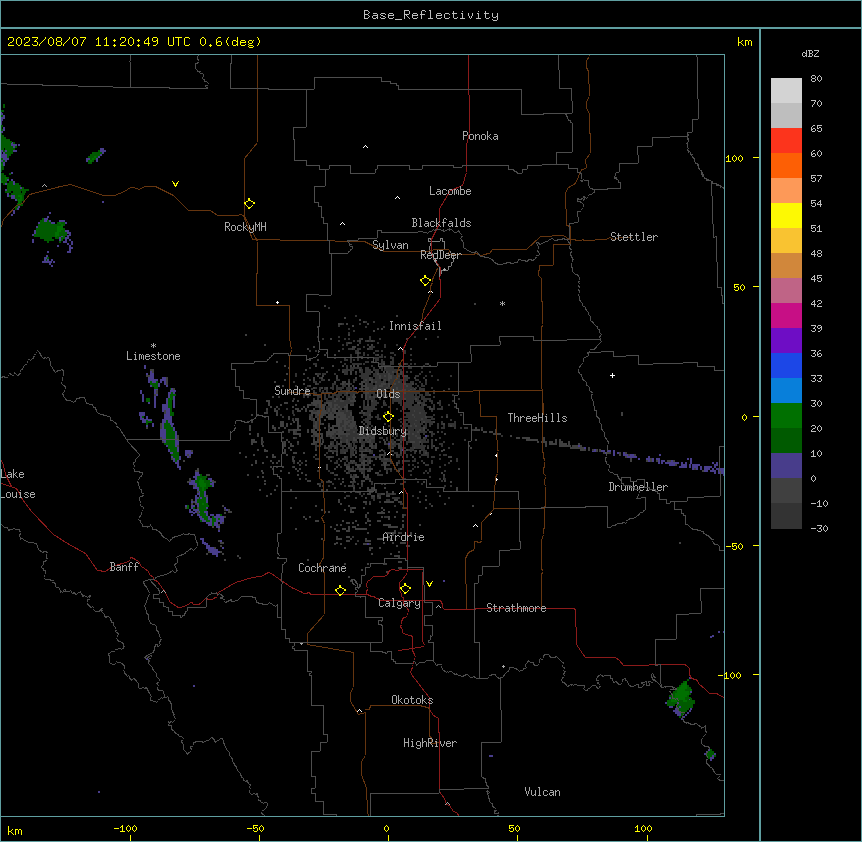Select the yellow diamond marker below Cochrane
This screenshot has height=842, width=862.
click(x=340, y=590)
